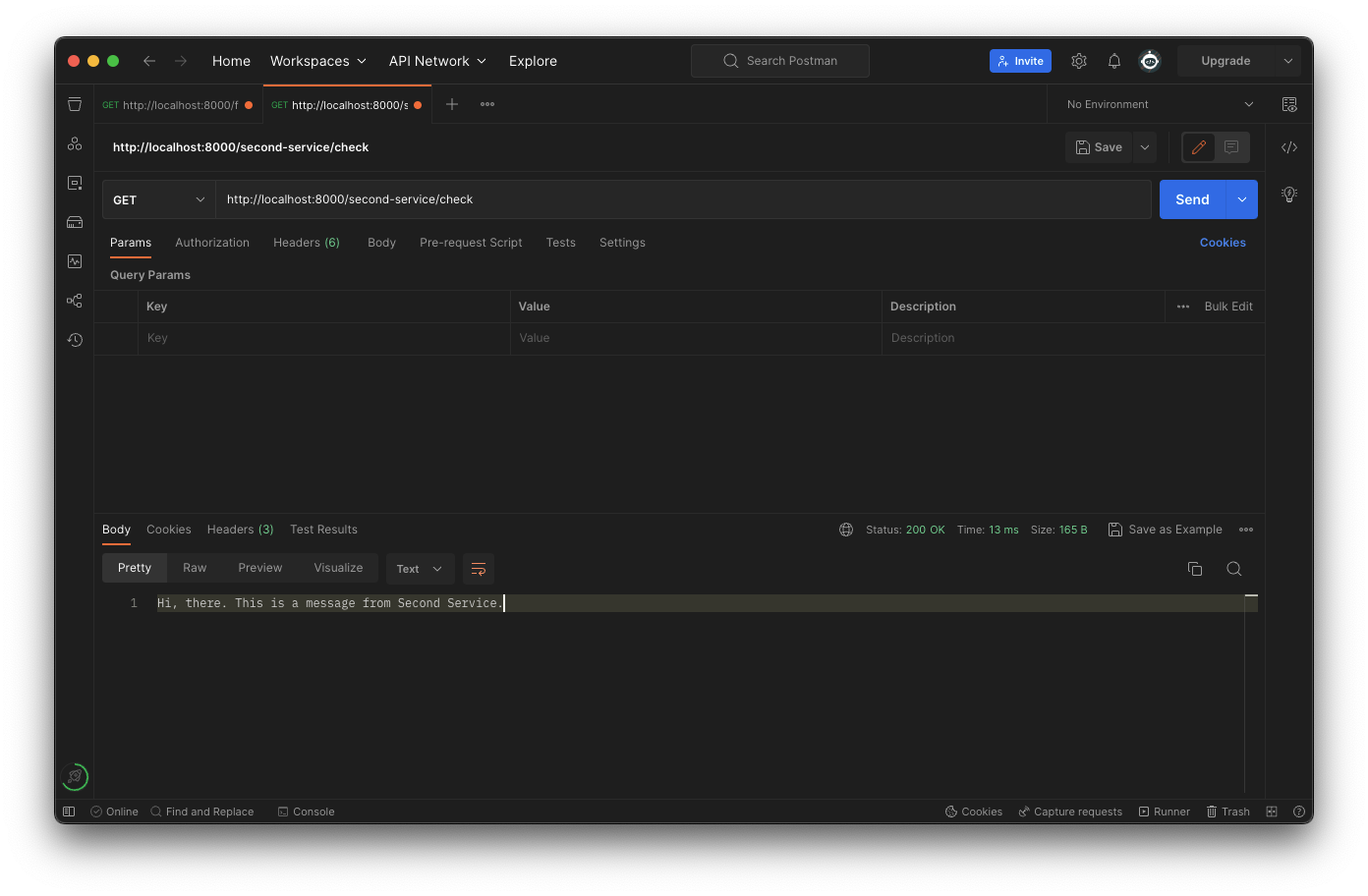This screenshot has width=1368, height=896.
Task: Open the GET method dropdown
Action: [159, 199]
